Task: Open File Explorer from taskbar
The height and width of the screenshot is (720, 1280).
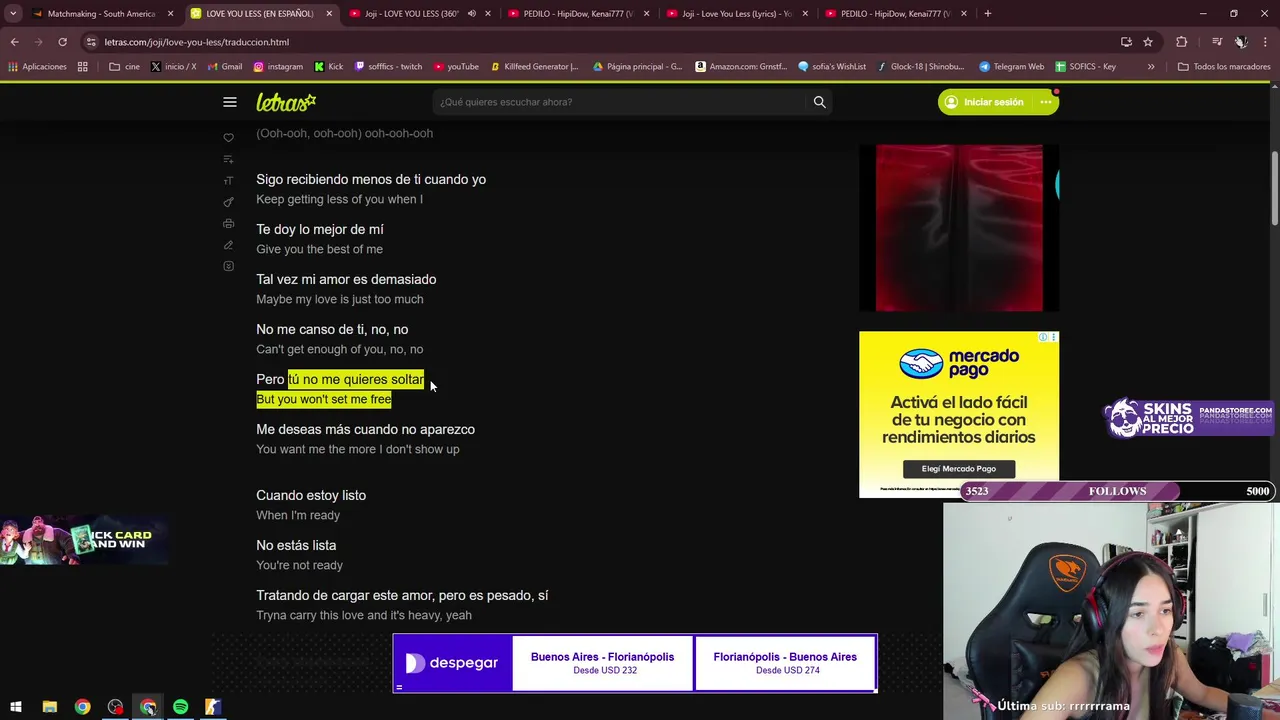Action: [49, 707]
